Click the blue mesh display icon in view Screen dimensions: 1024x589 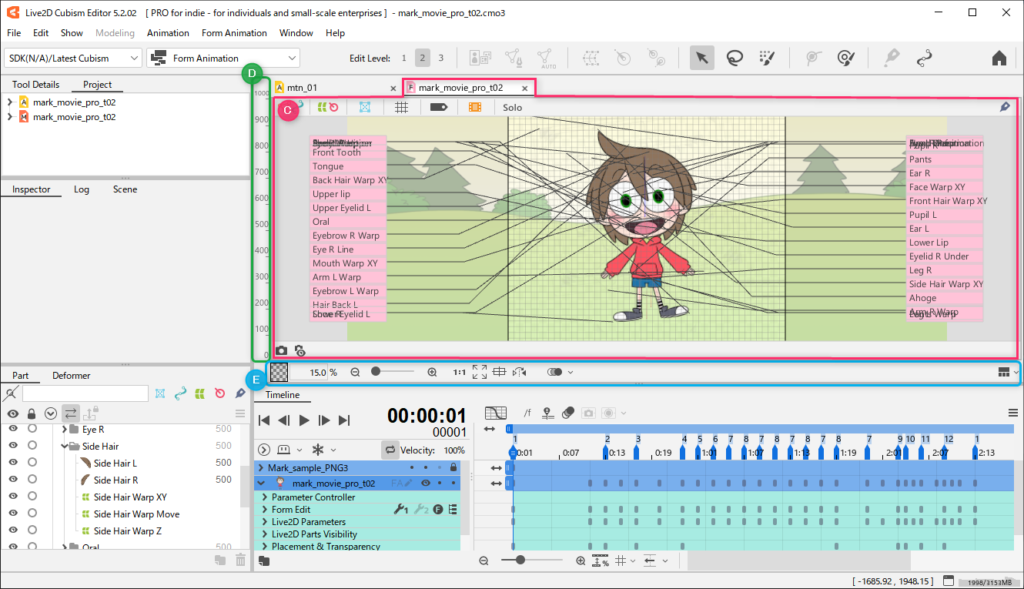coord(364,108)
